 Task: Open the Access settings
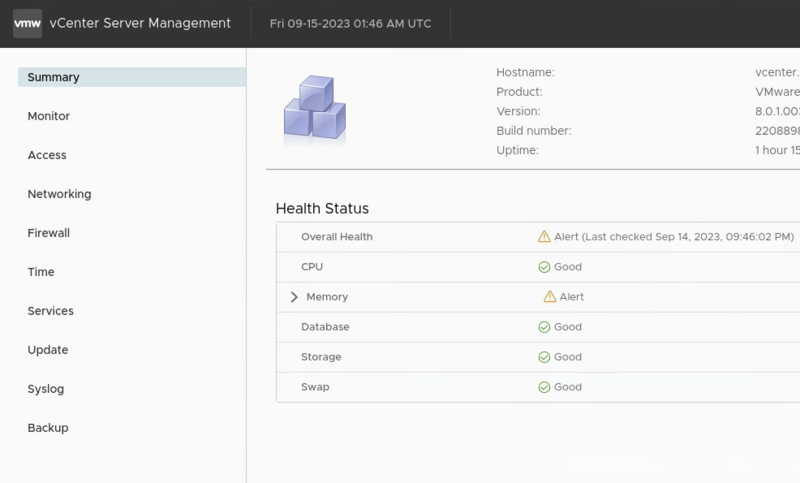click(x=47, y=155)
